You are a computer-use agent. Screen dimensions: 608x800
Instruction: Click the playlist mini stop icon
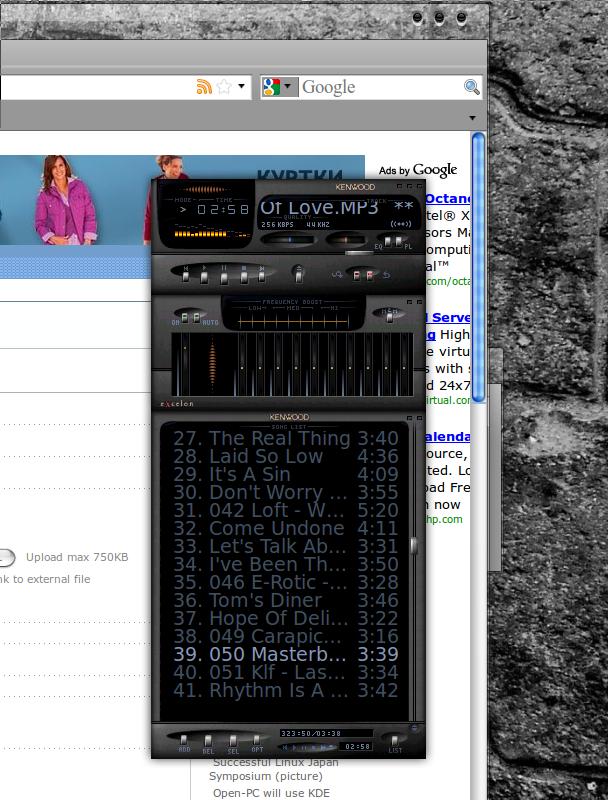314,747
